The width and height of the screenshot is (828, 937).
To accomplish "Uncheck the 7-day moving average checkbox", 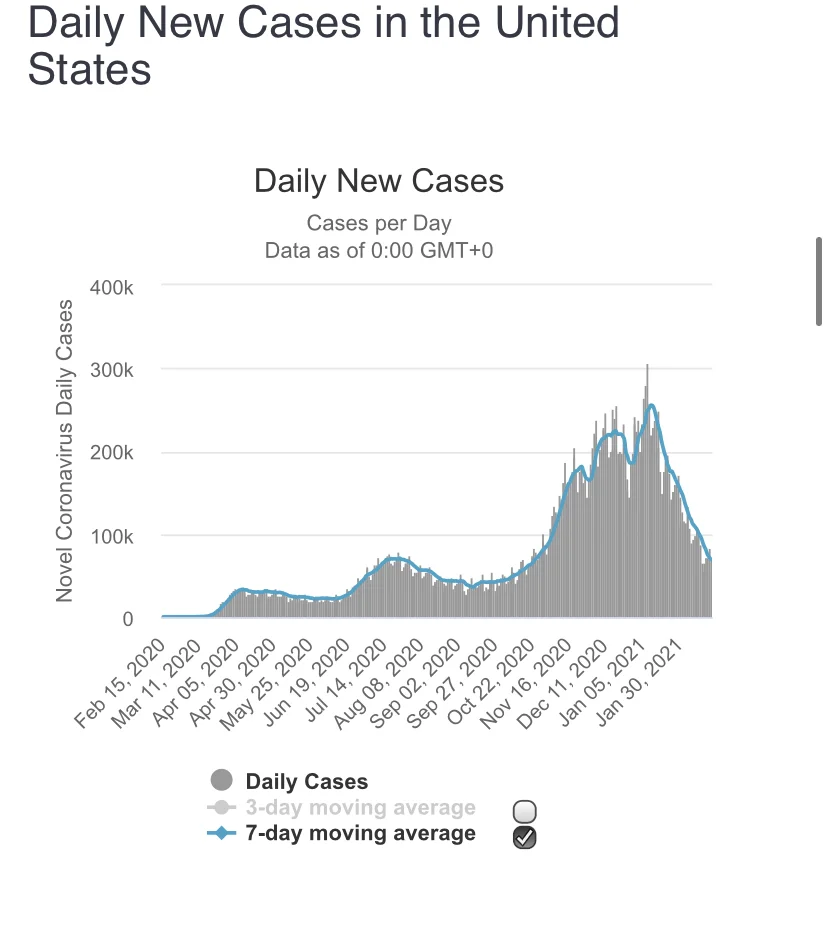I will pyautogui.click(x=525, y=838).
